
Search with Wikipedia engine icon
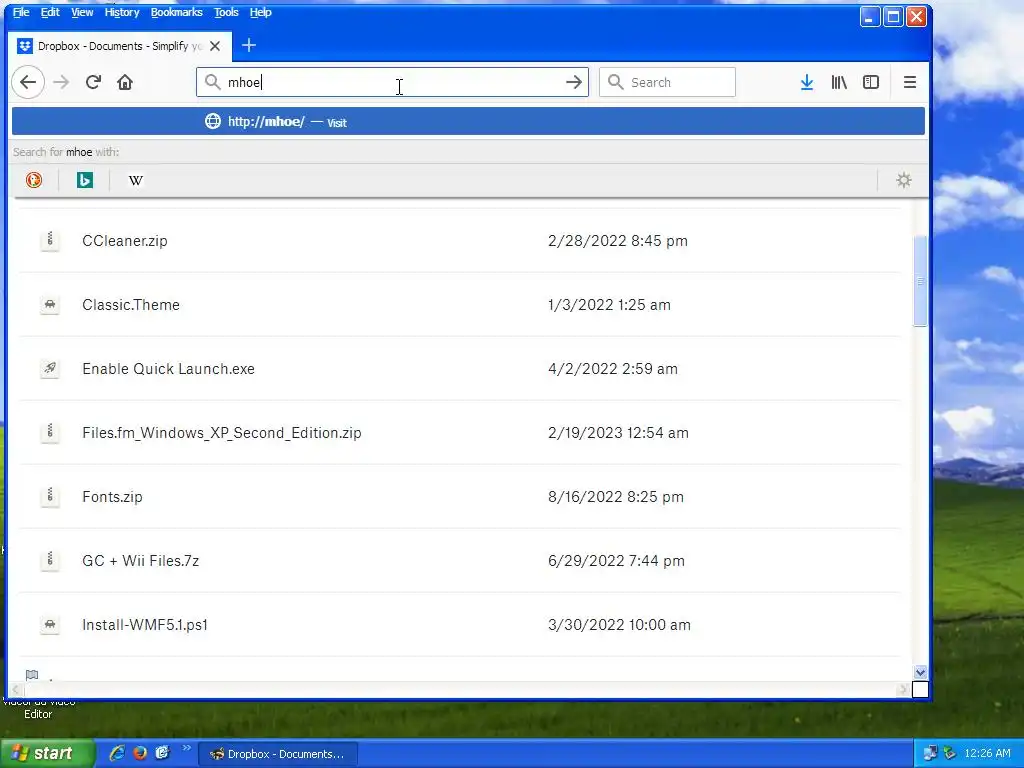(x=136, y=180)
